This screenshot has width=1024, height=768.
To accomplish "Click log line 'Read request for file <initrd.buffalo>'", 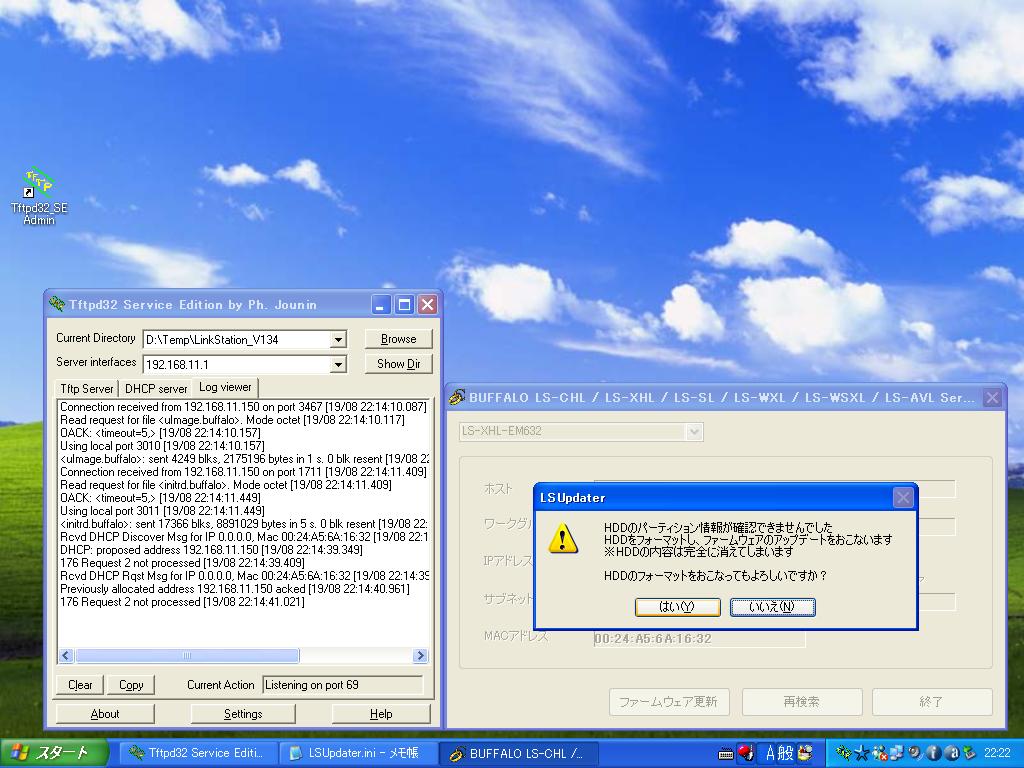I will 225,485.
